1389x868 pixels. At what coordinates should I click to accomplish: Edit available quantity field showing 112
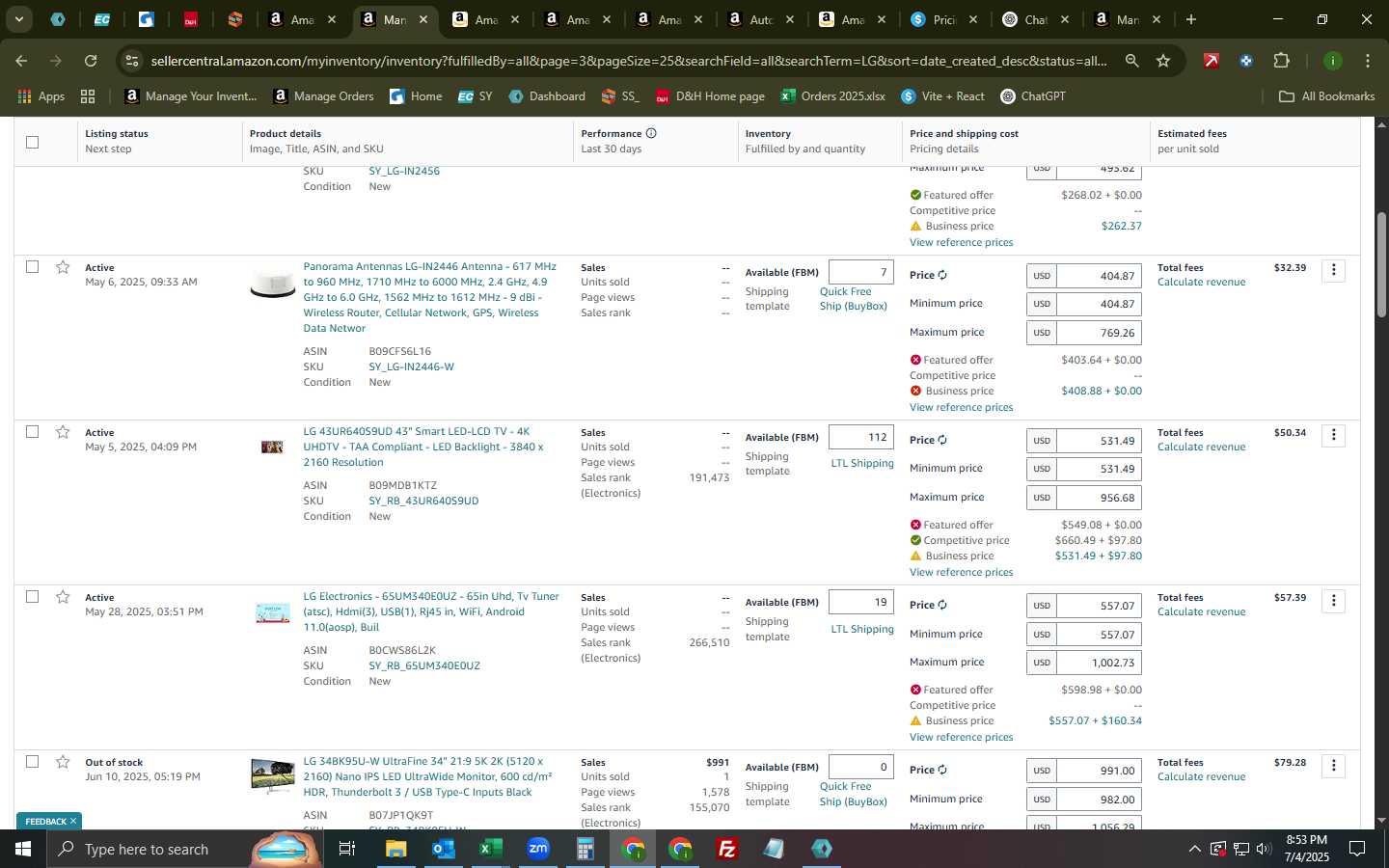coord(860,437)
